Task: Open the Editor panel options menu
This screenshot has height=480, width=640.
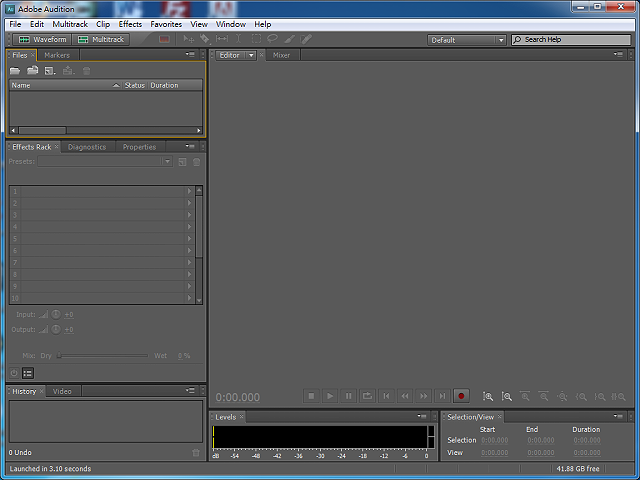Action: point(618,54)
